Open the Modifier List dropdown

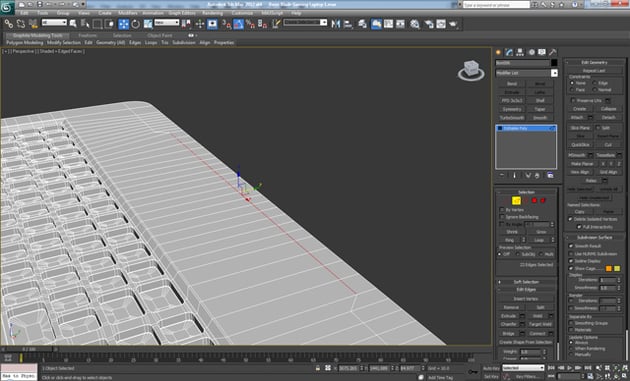point(526,73)
